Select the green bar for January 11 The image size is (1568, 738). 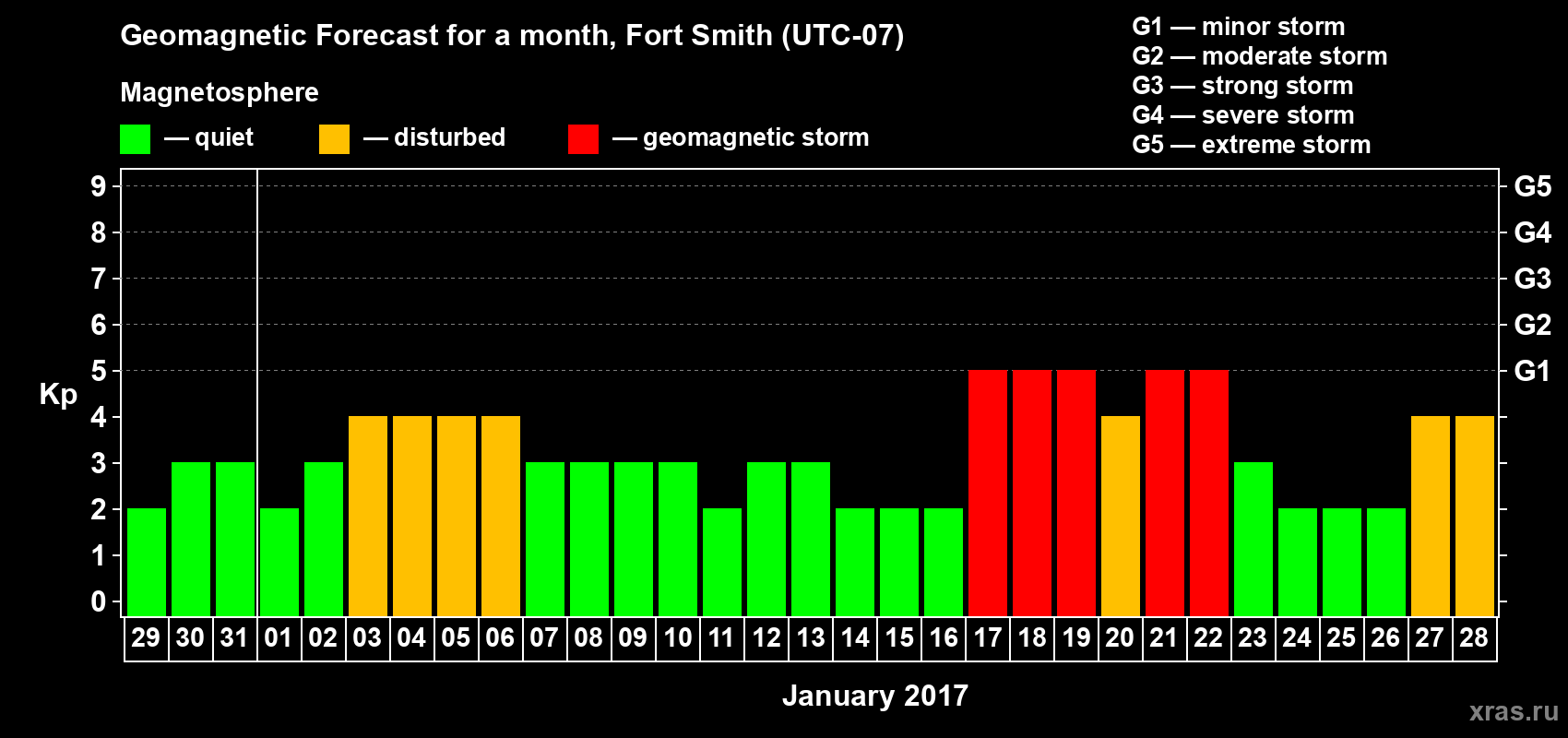(722, 562)
